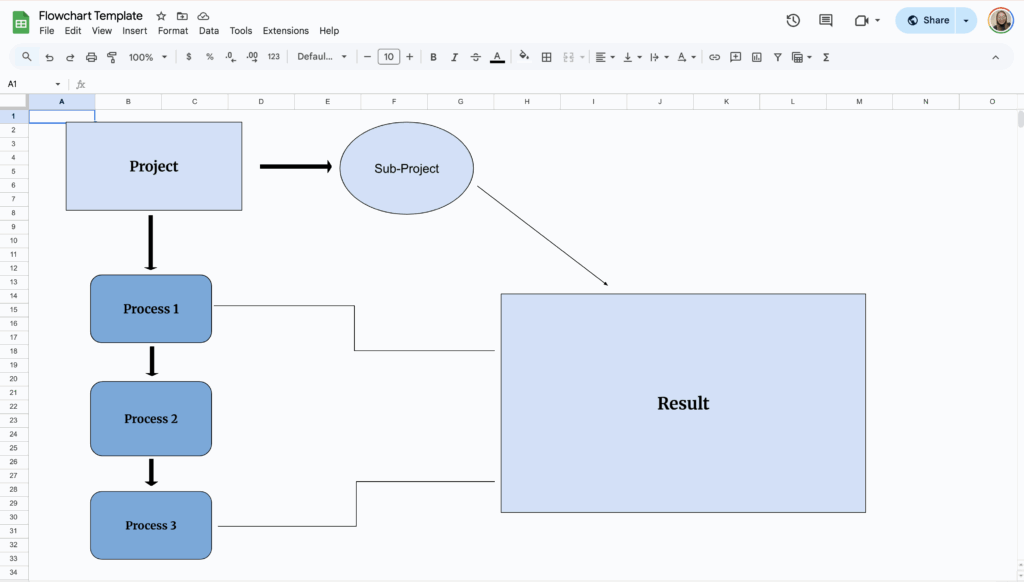Image resolution: width=1024 pixels, height=582 pixels.
Task: Insert a comment
Action: [x=735, y=57]
